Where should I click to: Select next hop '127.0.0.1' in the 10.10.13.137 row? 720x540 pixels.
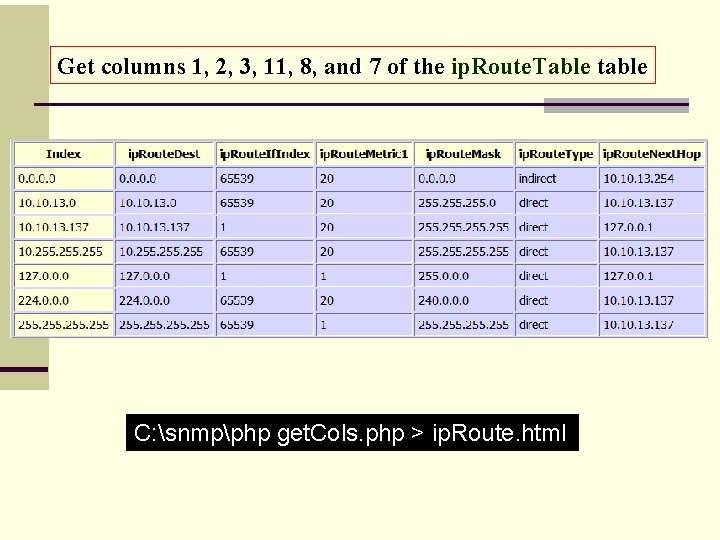point(652,227)
